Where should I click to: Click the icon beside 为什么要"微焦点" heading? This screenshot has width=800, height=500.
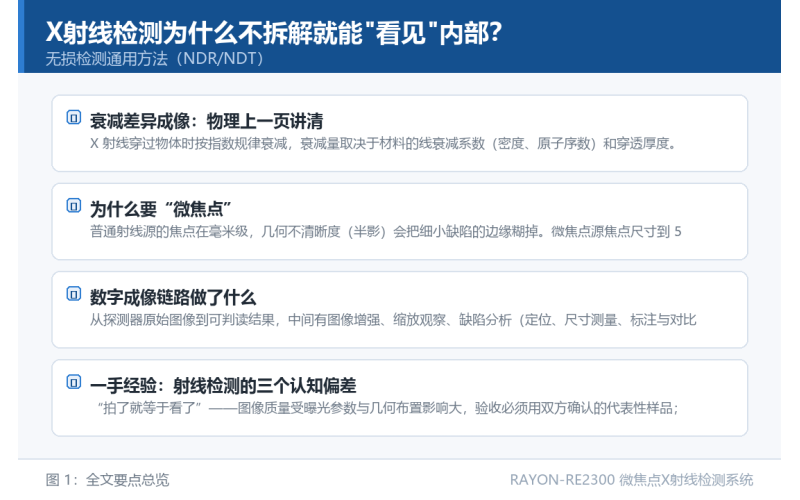click(x=73, y=206)
